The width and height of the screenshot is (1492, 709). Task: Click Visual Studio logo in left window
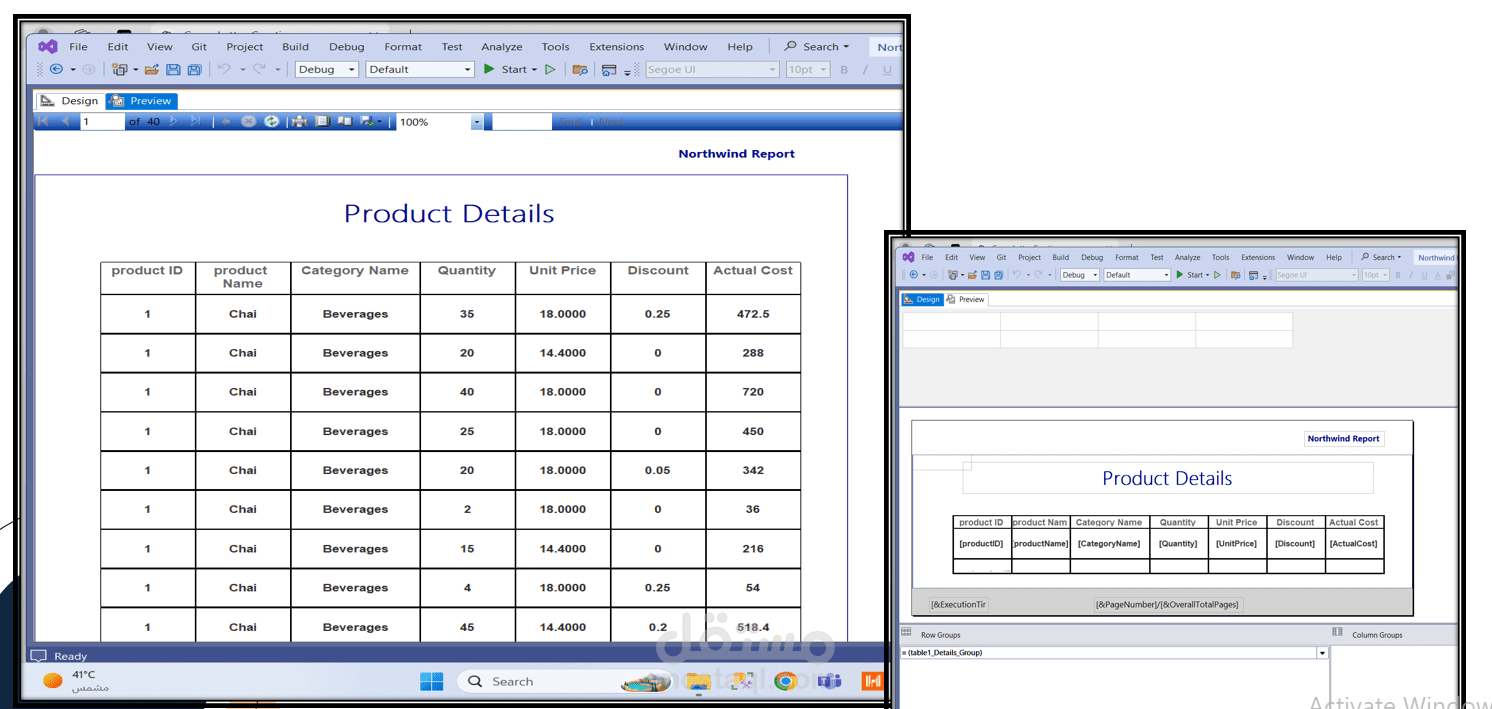pyautogui.click(x=48, y=46)
